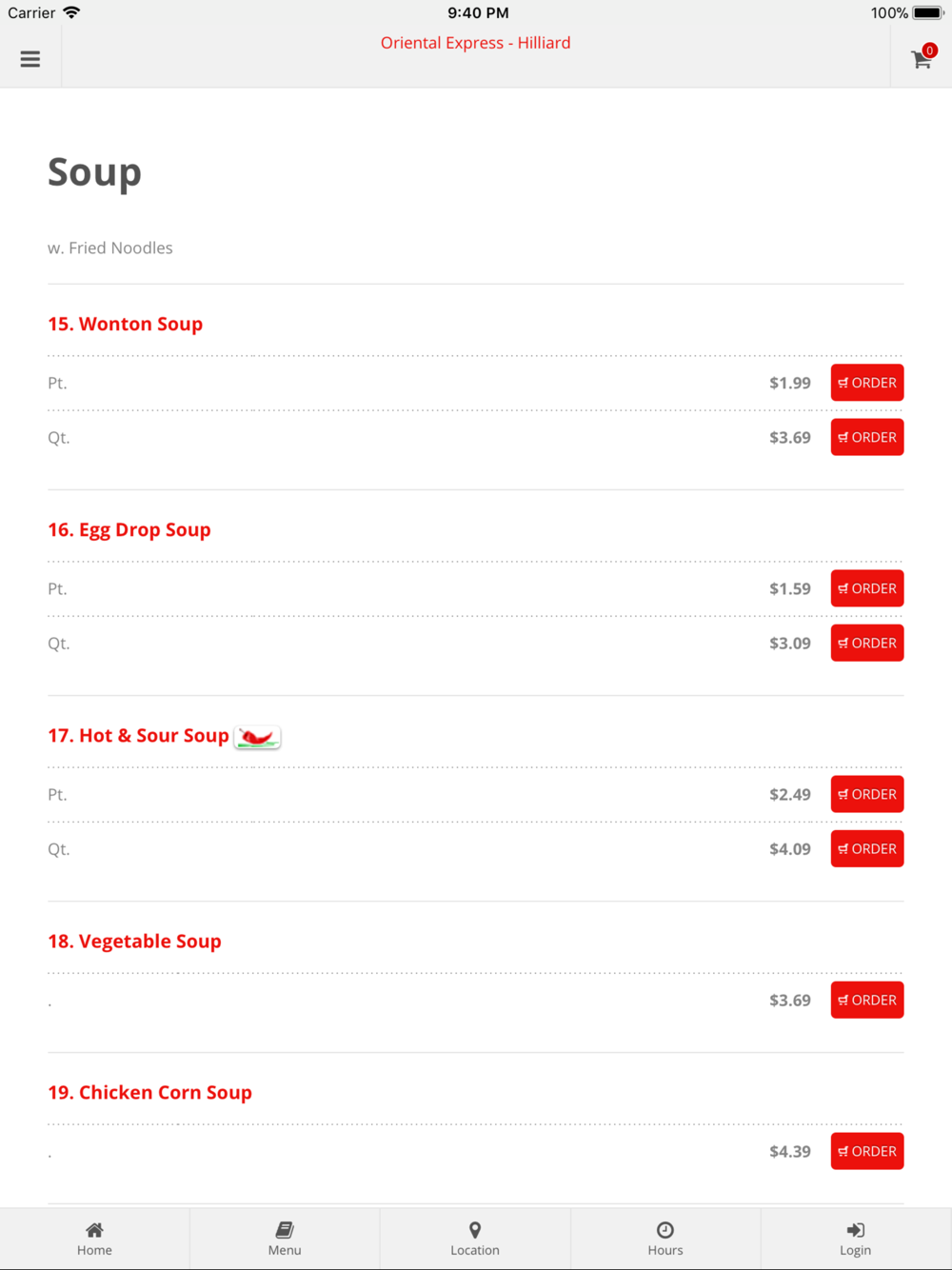Tap the Login arrow icon
This screenshot has width=952, height=1270.
tap(856, 1230)
